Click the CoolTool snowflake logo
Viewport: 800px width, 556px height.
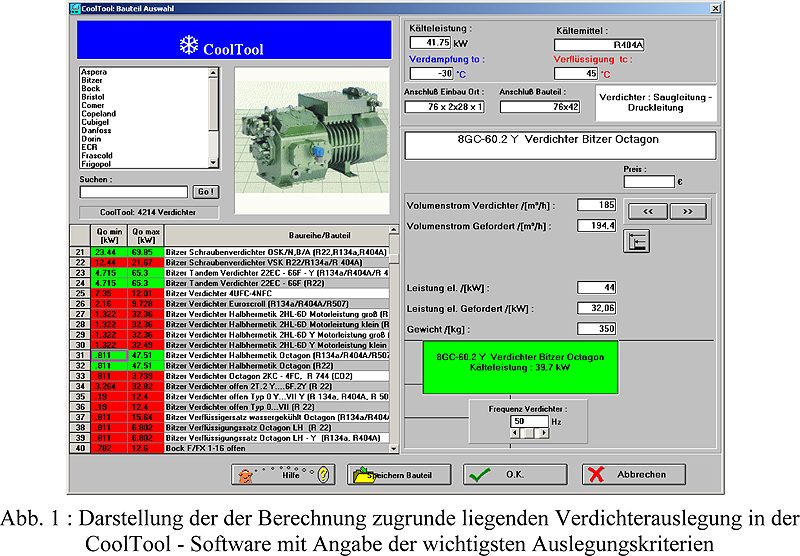(146, 46)
